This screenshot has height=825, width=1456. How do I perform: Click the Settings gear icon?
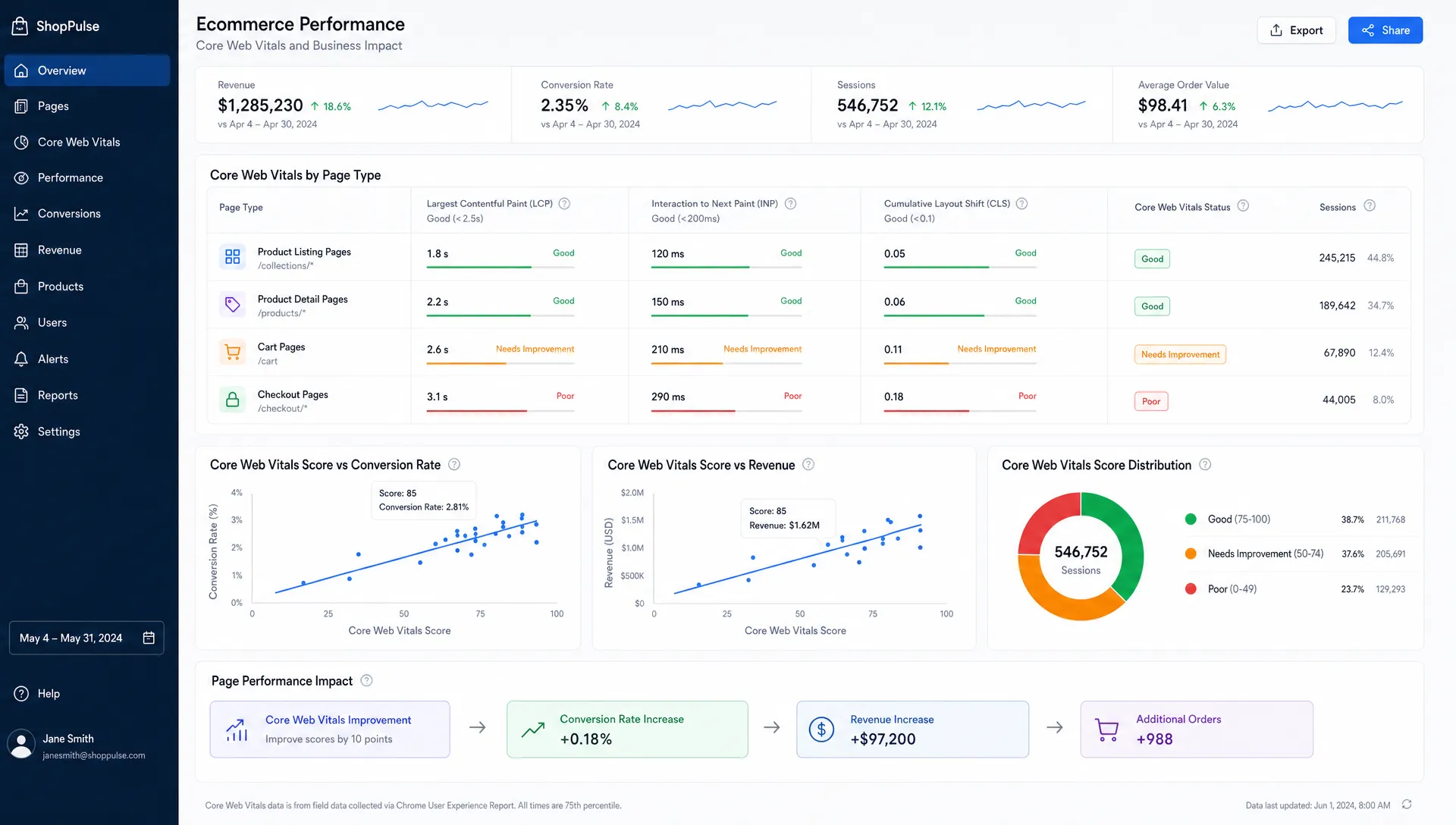coord(21,431)
